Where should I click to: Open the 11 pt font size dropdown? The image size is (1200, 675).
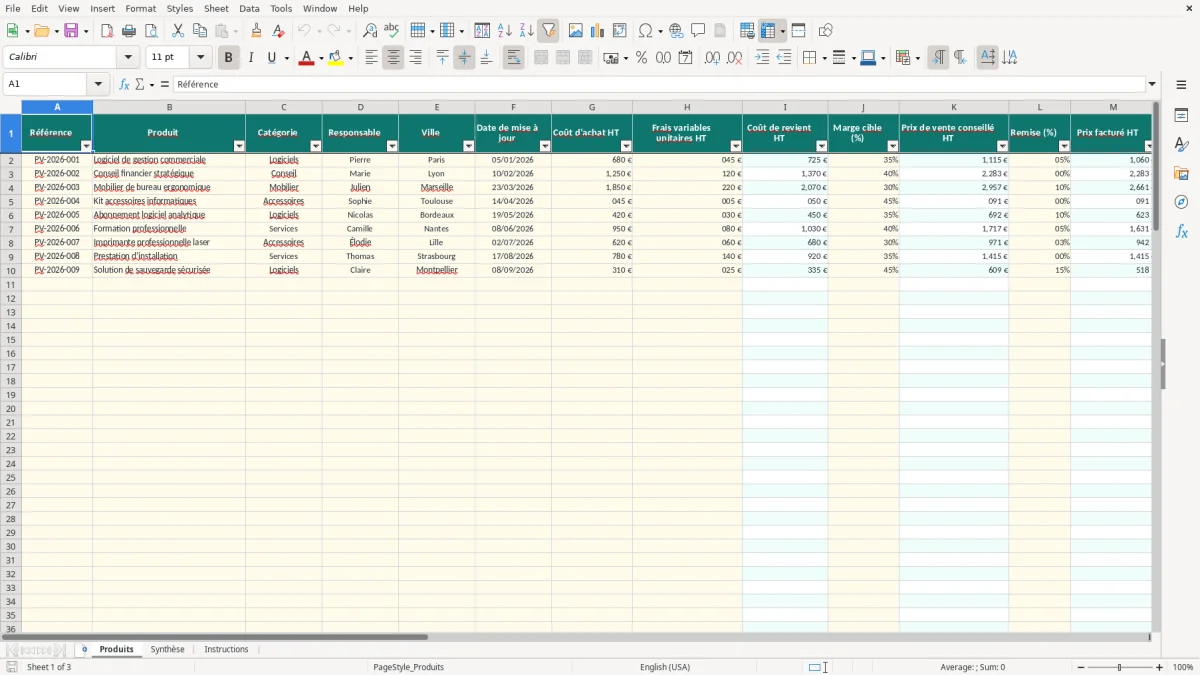tap(200, 58)
